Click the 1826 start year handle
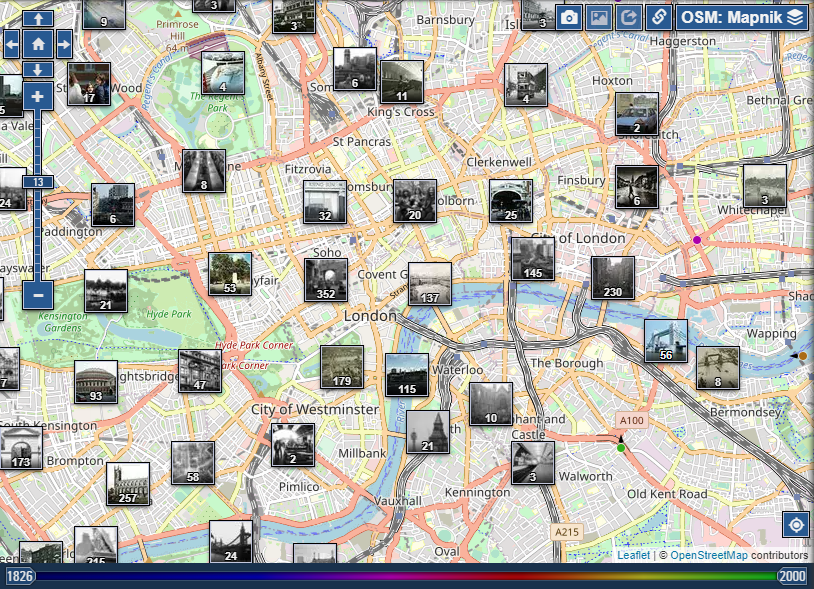 click(x=19, y=576)
